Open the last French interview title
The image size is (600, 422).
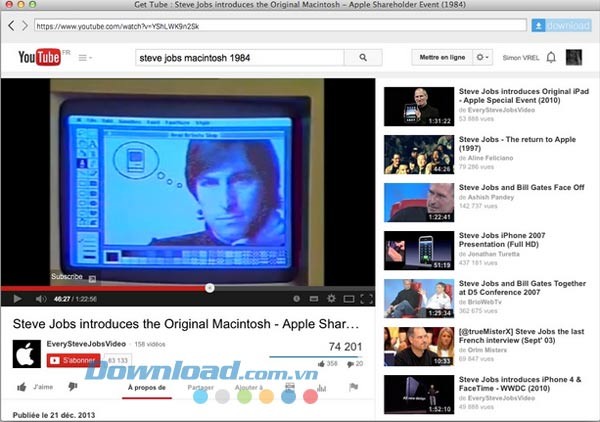[x=522, y=336]
